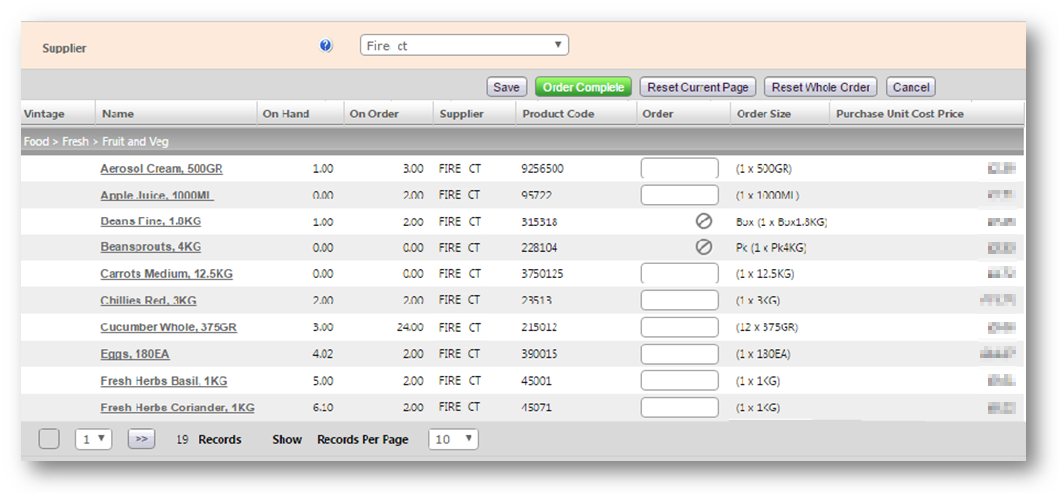
Task: Open the Beansprouts, 4KG link
Action: [x=151, y=248]
